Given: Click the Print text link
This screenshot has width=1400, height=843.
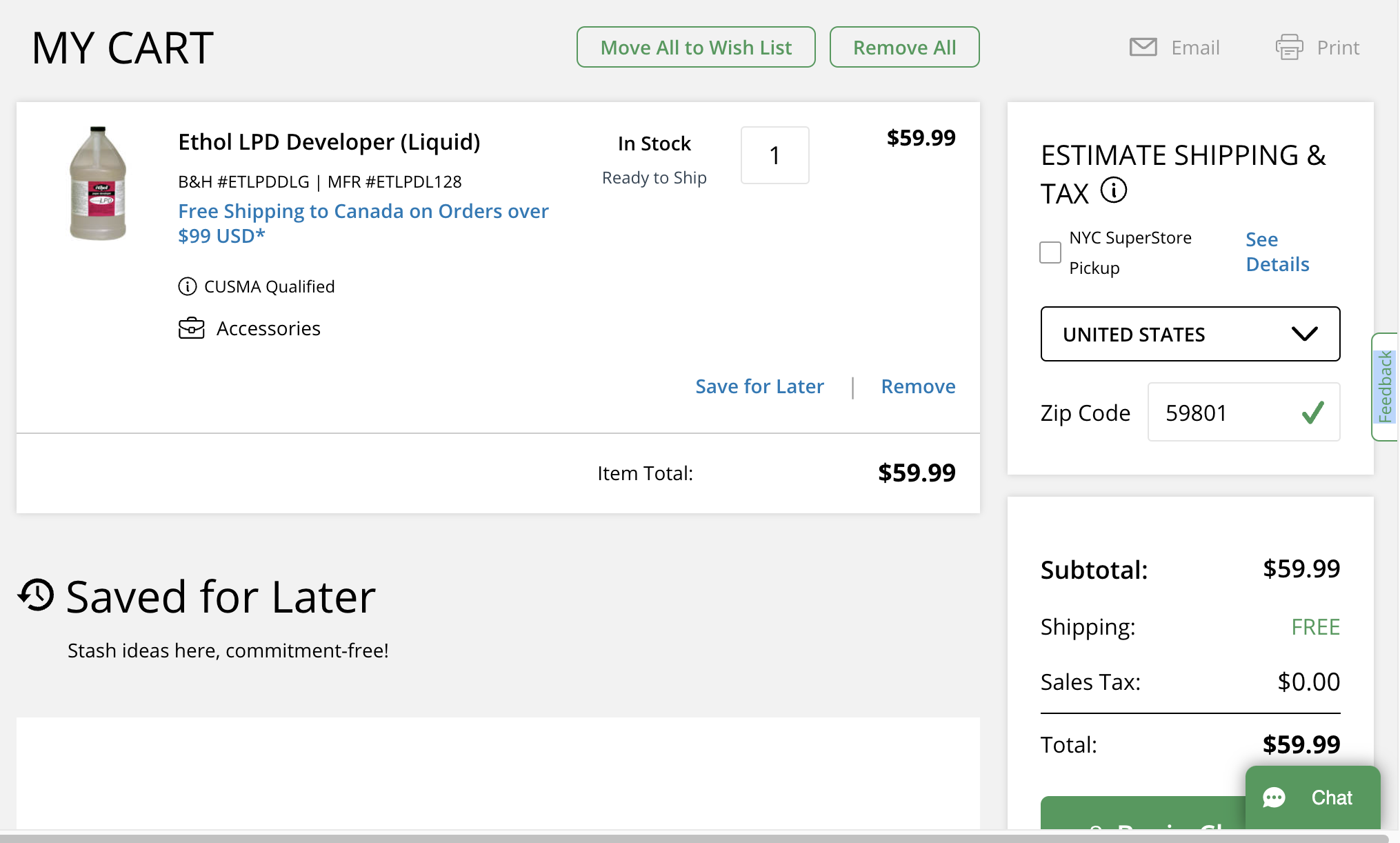Looking at the screenshot, I should pos(1338,48).
